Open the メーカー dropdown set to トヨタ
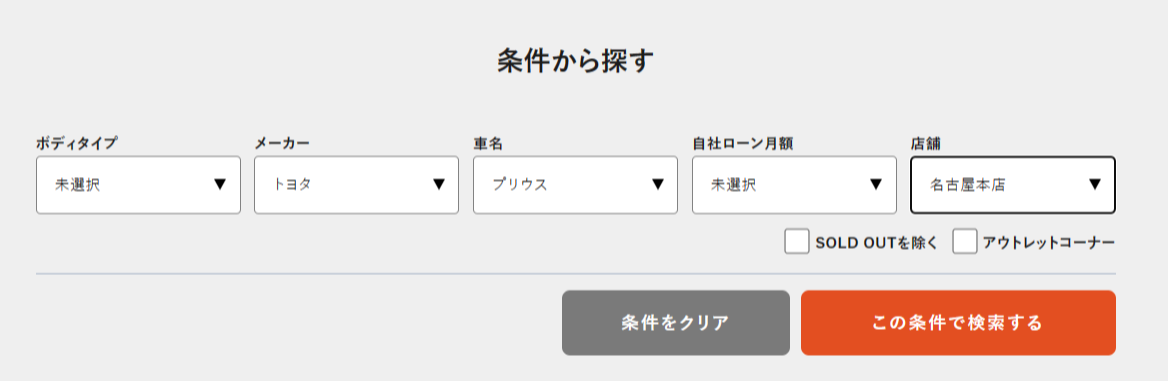Image resolution: width=1168 pixels, height=381 pixels. (356, 185)
